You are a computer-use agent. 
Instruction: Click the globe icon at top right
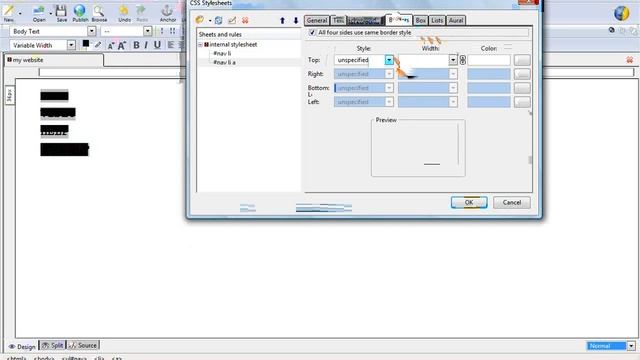point(622,13)
